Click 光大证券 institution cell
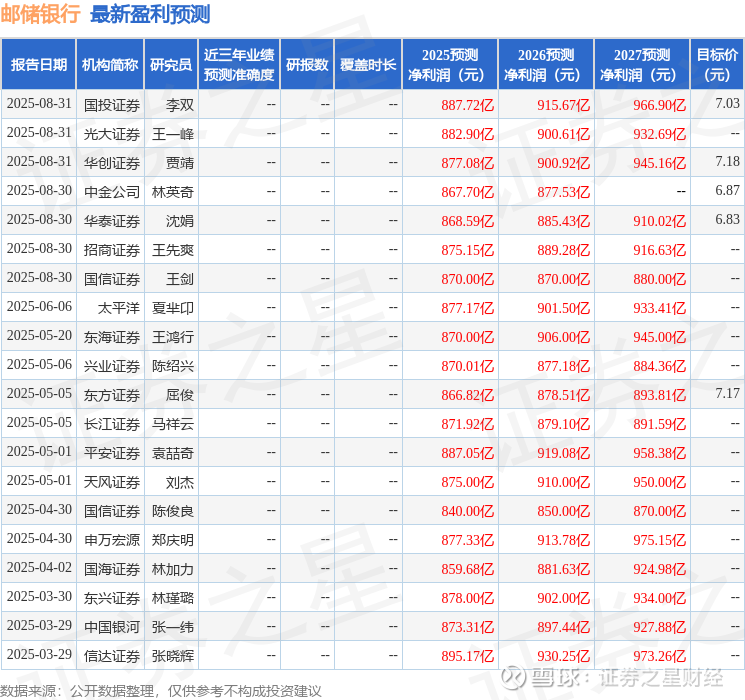This screenshot has height=700, width=745. tap(112, 134)
